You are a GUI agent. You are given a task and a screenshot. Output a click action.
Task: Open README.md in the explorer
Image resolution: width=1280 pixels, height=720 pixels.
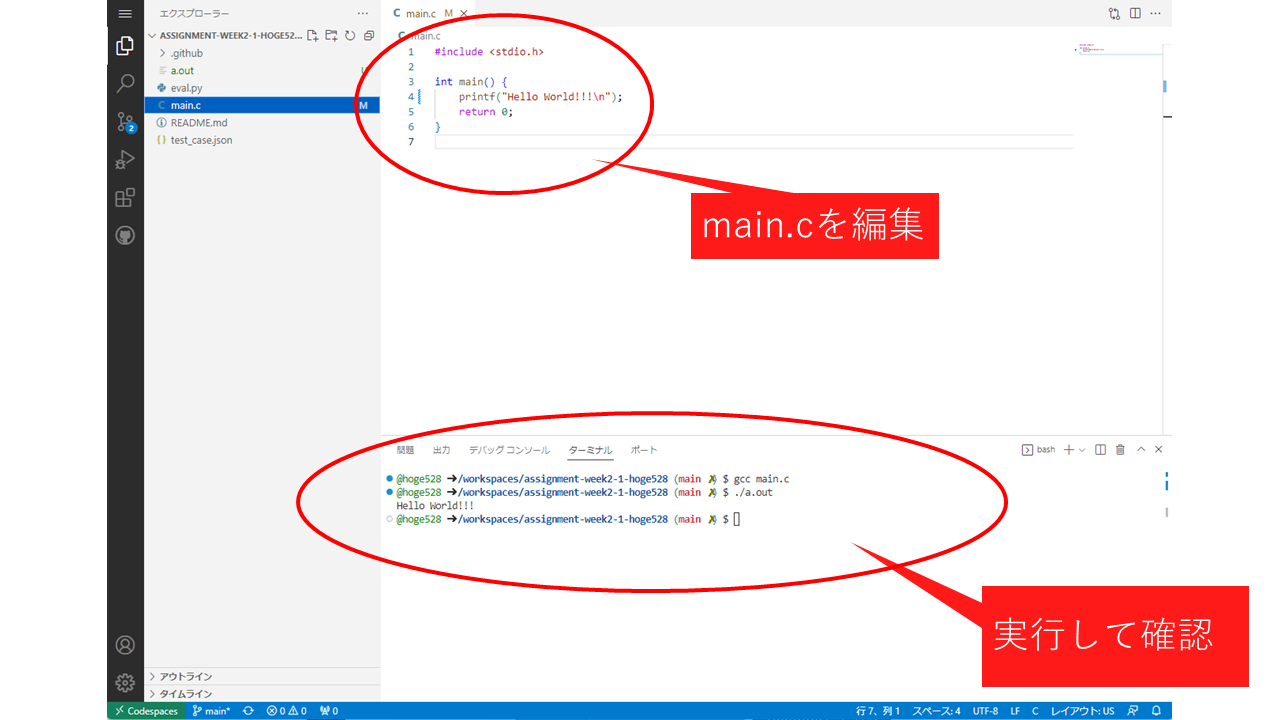199,123
